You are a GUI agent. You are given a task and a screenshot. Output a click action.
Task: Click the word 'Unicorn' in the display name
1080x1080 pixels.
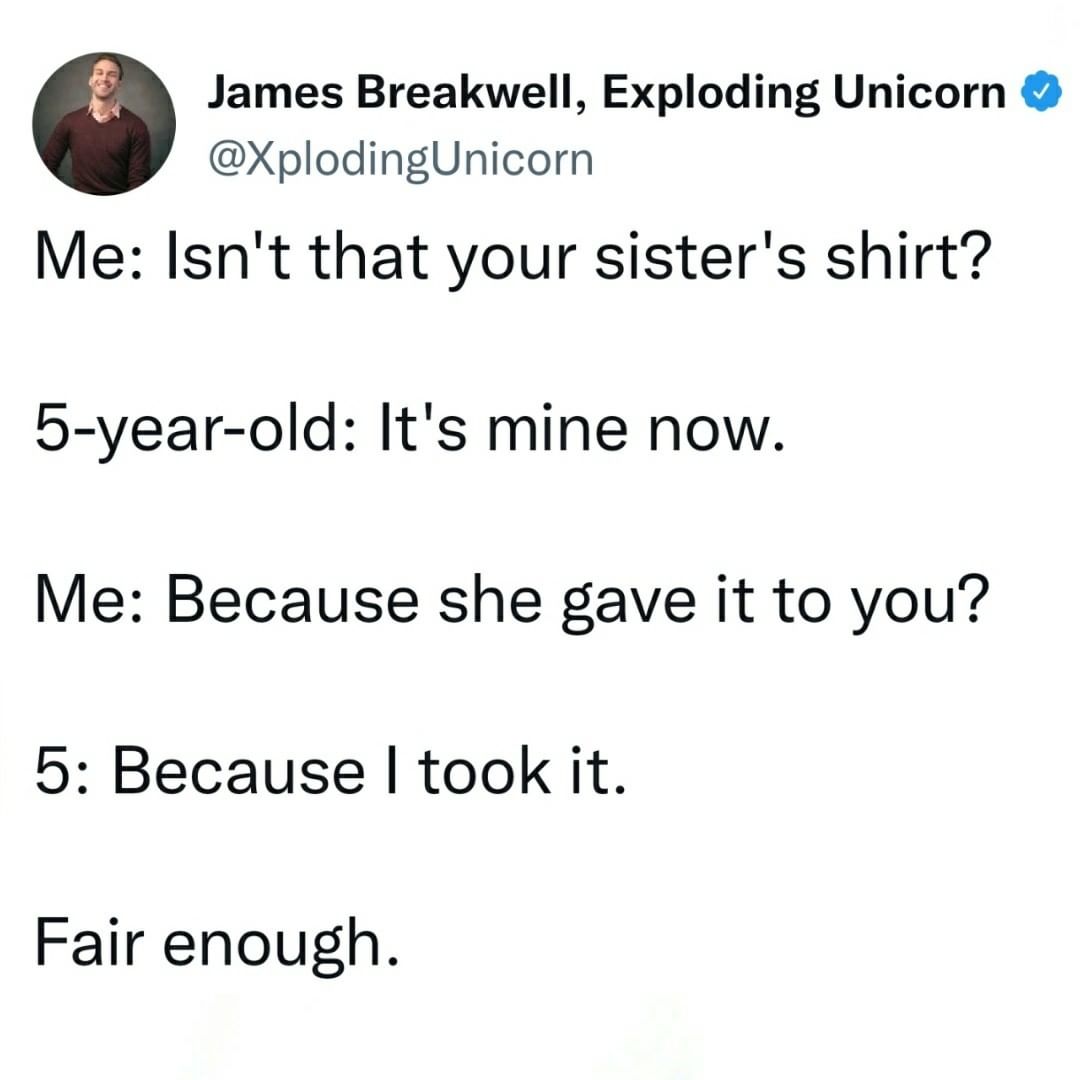[920, 92]
